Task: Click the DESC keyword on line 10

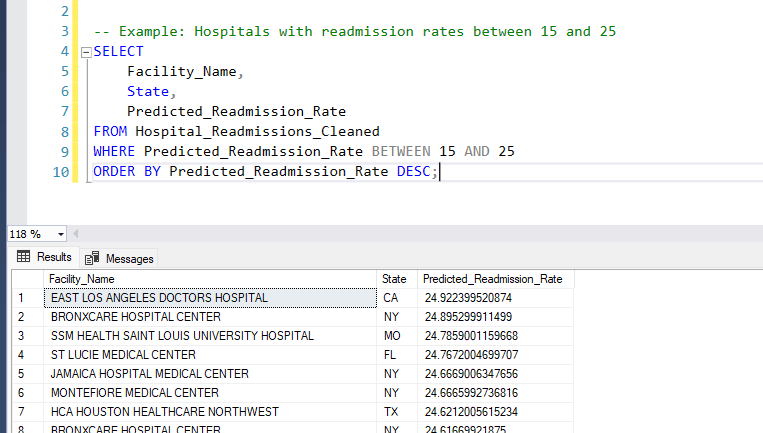Action: [x=414, y=171]
